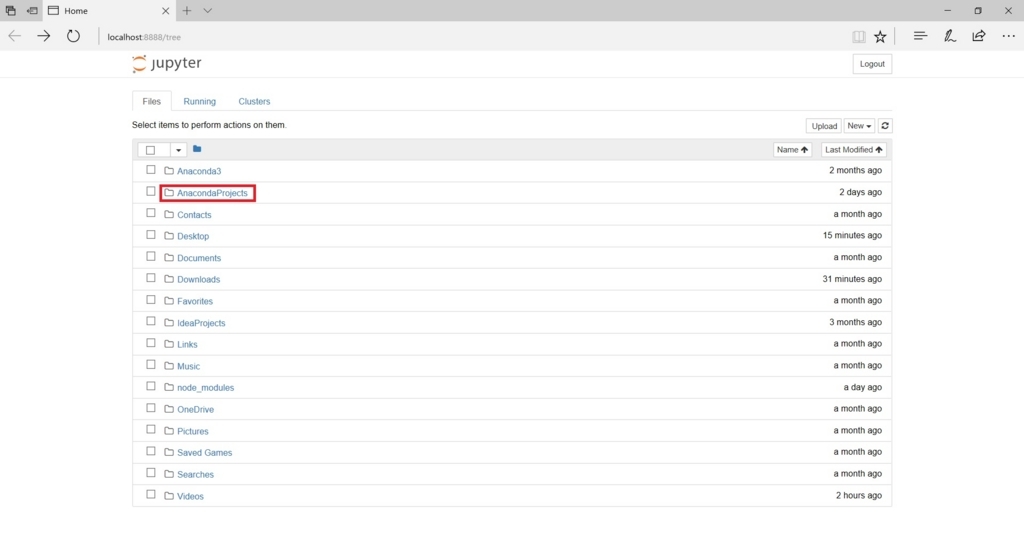Open the Links folder
Image resolution: width=1024 pixels, height=549 pixels.
[187, 344]
